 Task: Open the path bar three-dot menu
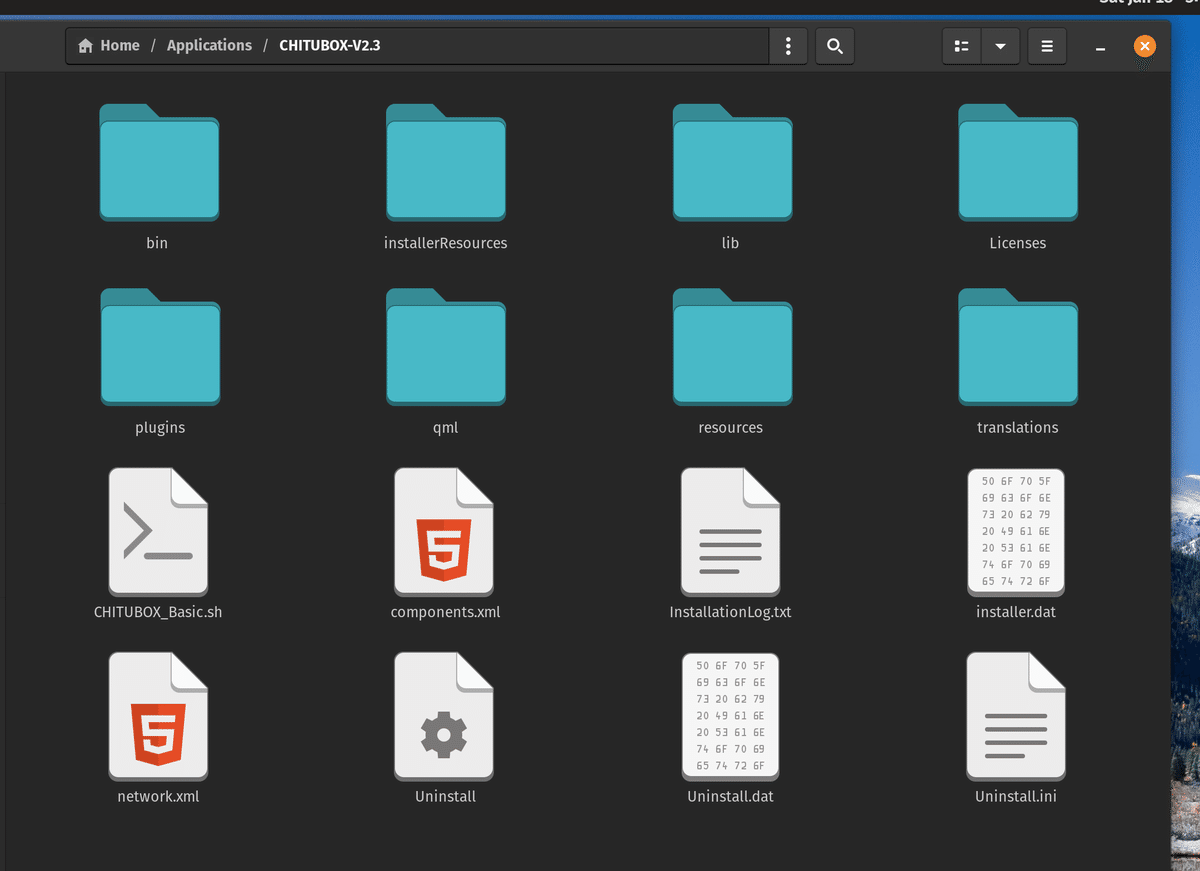789,46
